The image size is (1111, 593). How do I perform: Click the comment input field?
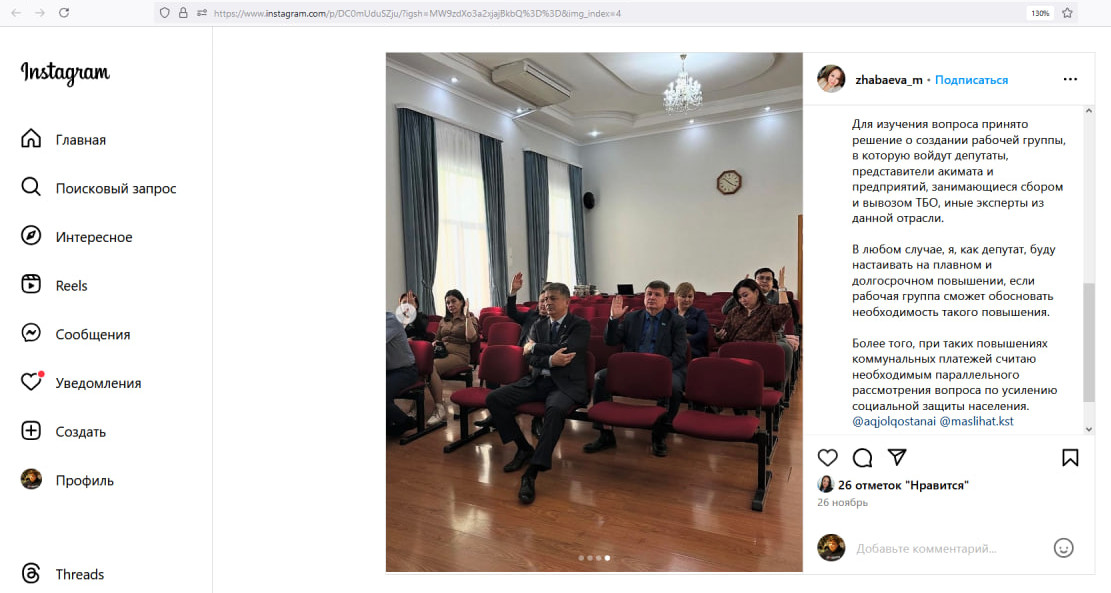949,548
